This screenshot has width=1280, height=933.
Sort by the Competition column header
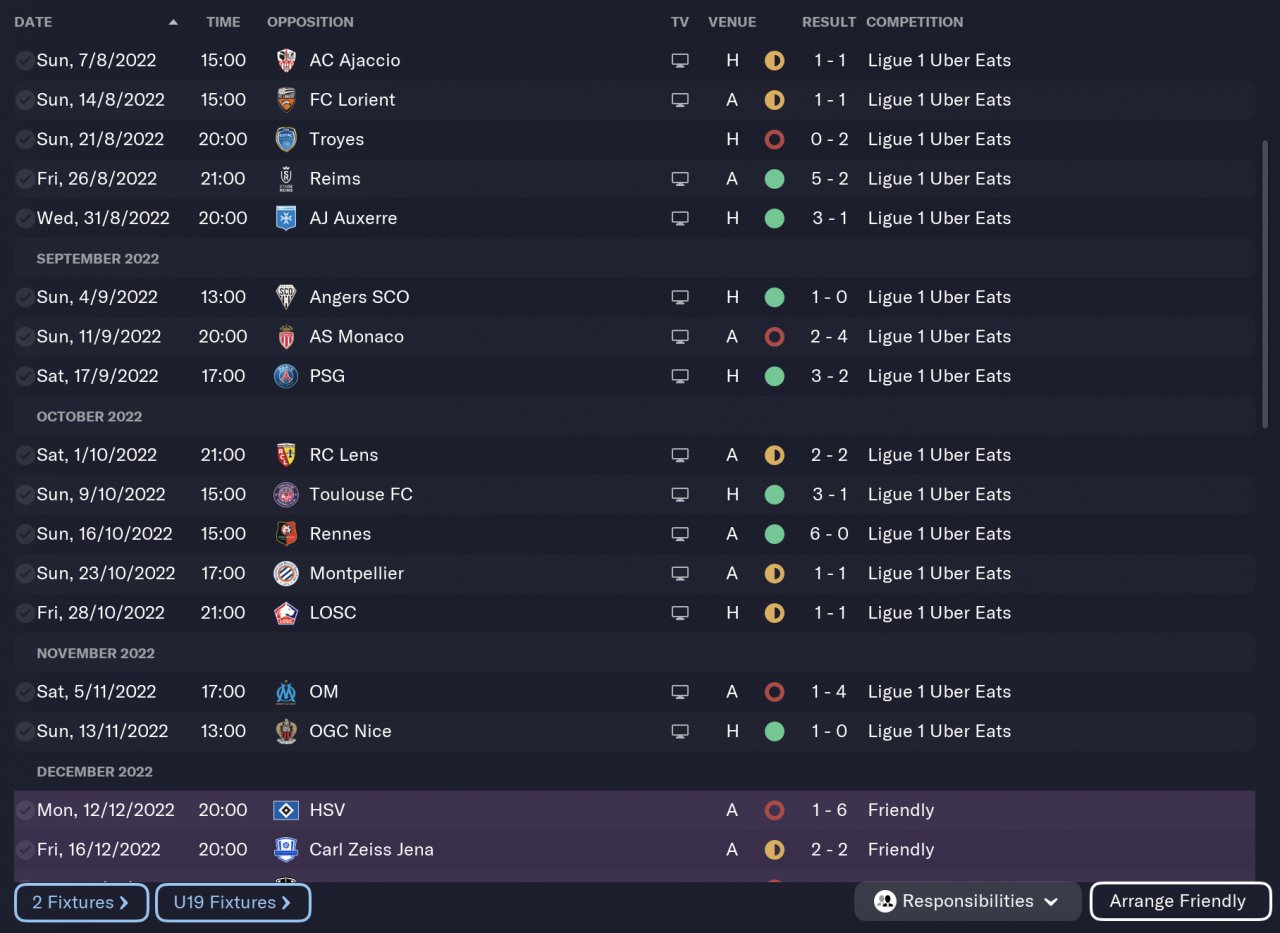(914, 22)
